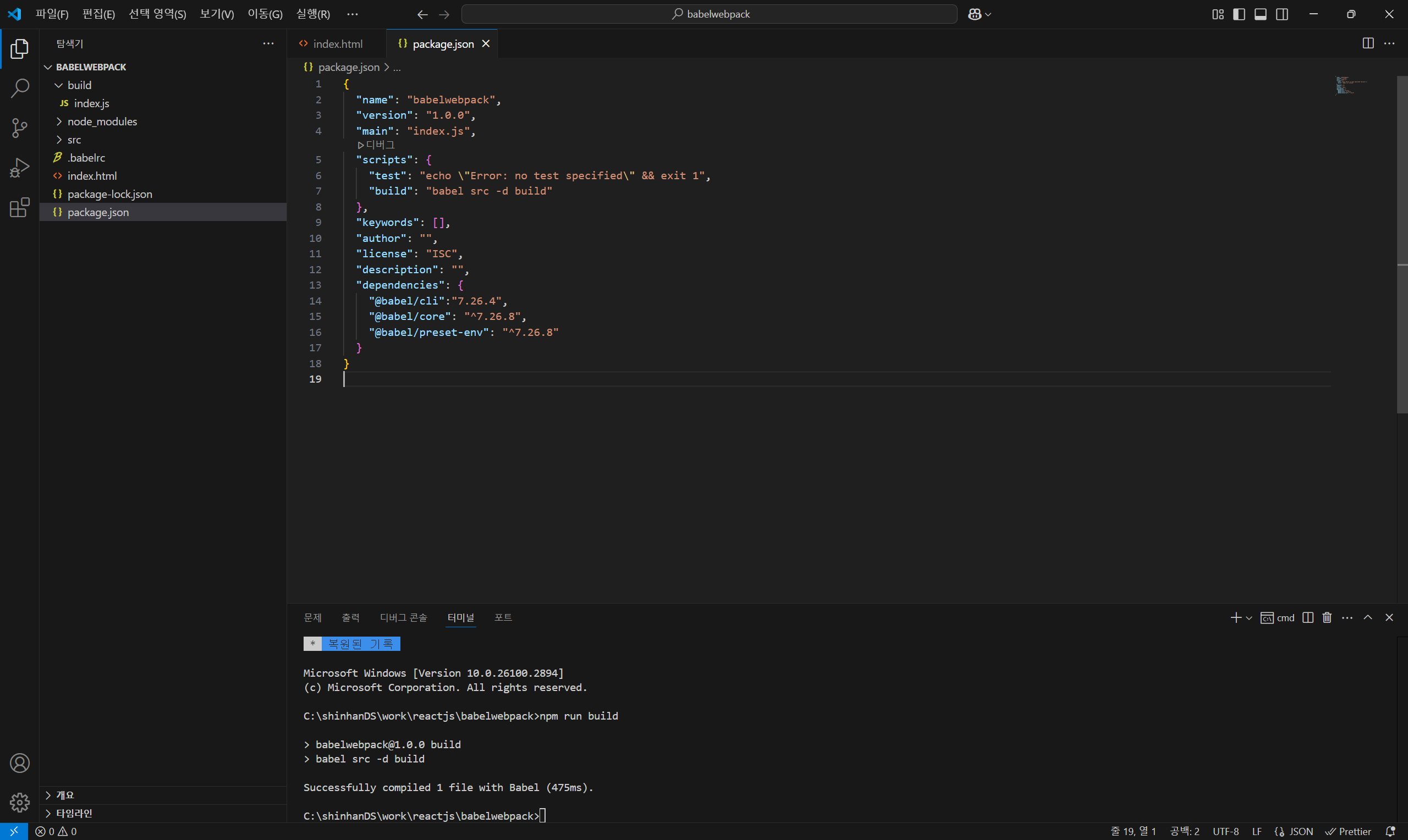The width and height of the screenshot is (1408, 840).
Task: Open the 보기(V) menu
Action: coord(217,14)
